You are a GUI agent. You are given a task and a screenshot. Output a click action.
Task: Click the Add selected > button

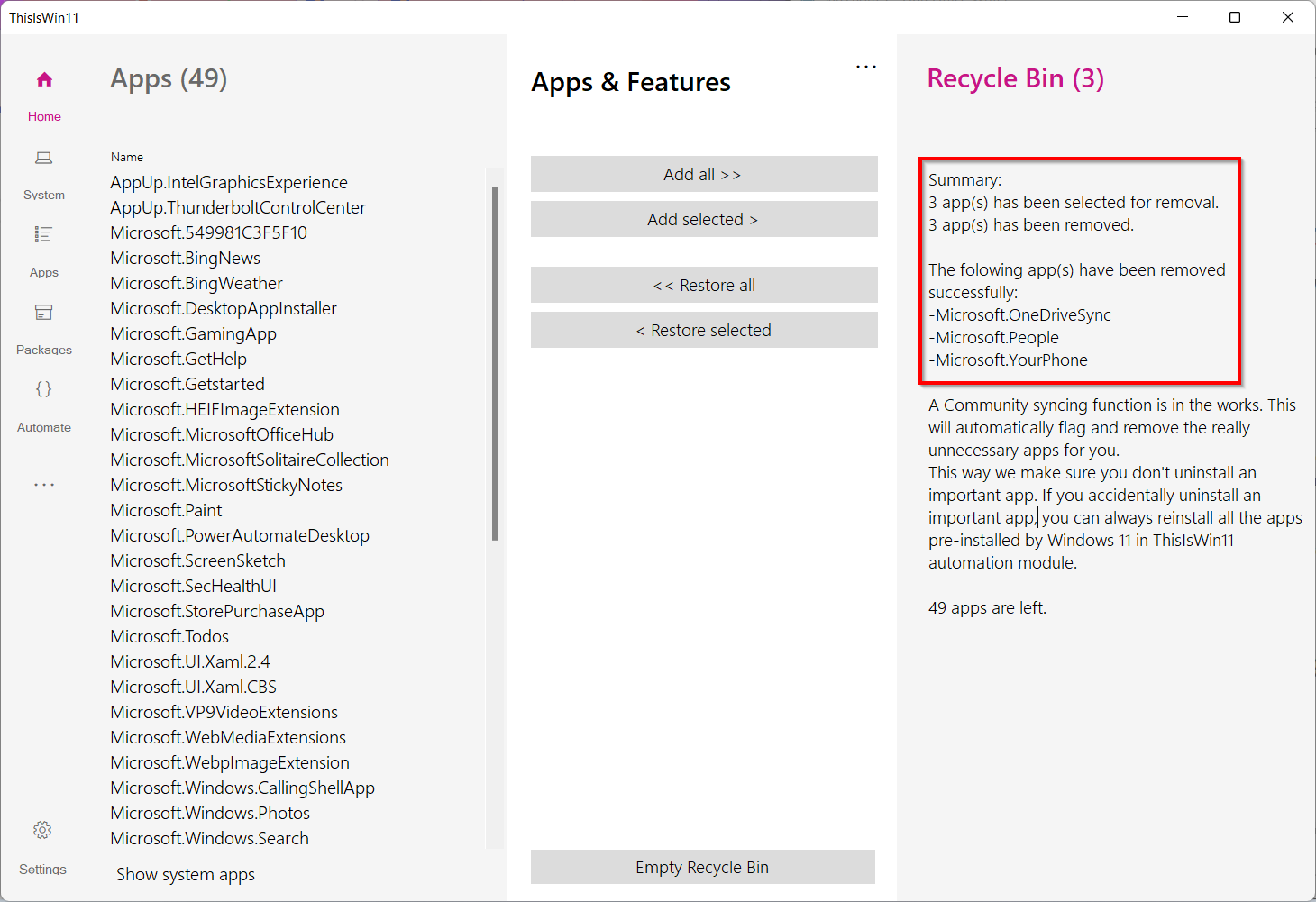click(x=704, y=219)
